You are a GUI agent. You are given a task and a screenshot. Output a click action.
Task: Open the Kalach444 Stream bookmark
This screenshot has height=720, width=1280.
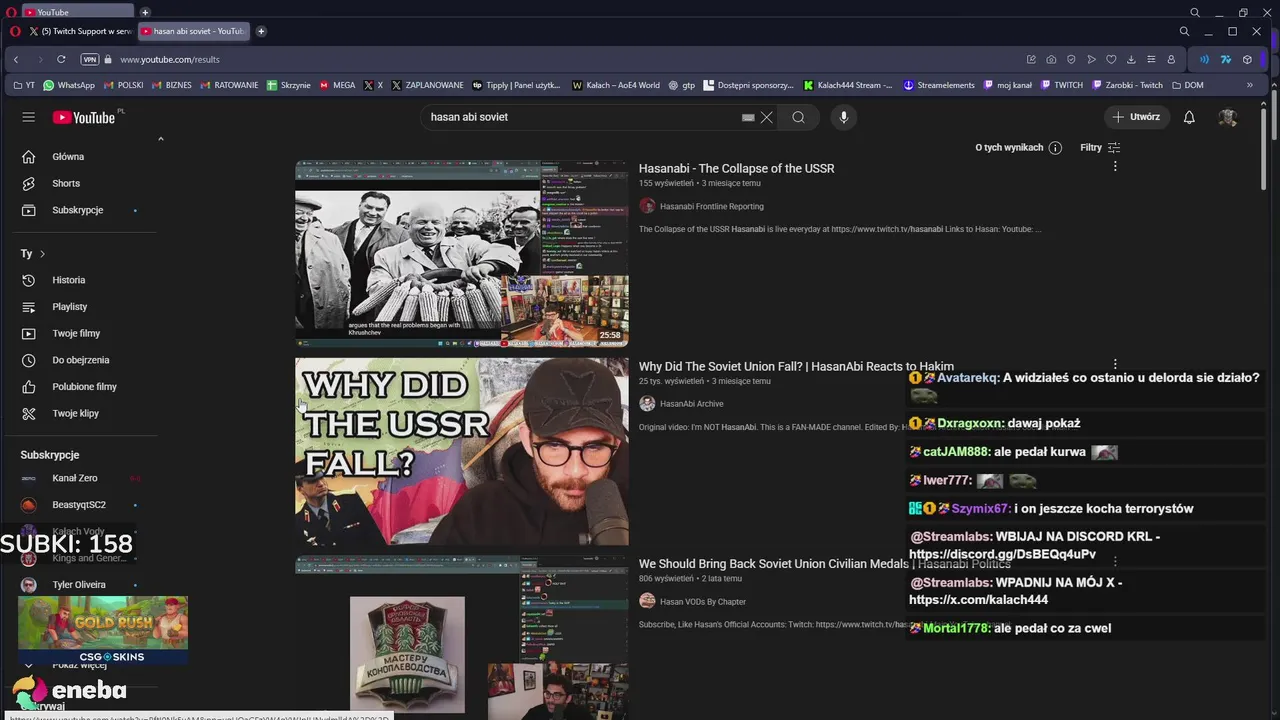click(x=849, y=85)
